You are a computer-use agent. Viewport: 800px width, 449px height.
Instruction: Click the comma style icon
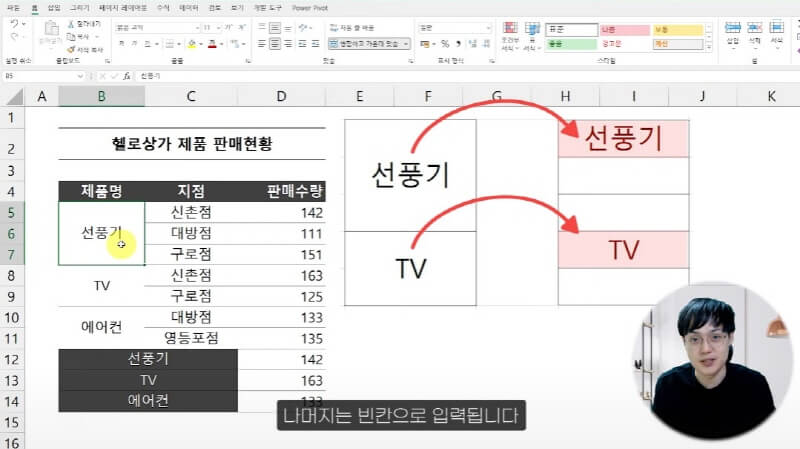point(458,44)
